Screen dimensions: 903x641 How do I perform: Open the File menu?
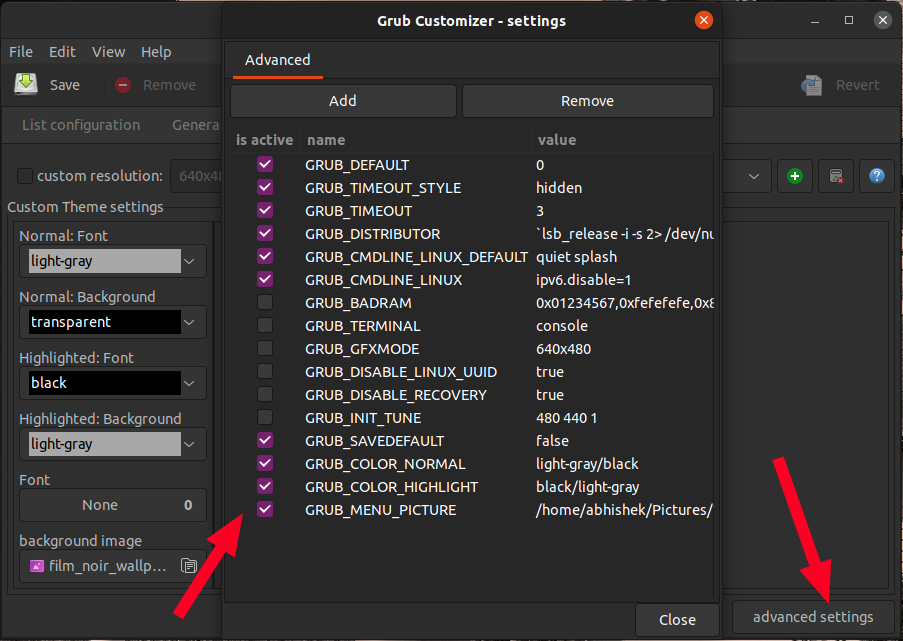[21, 52]
